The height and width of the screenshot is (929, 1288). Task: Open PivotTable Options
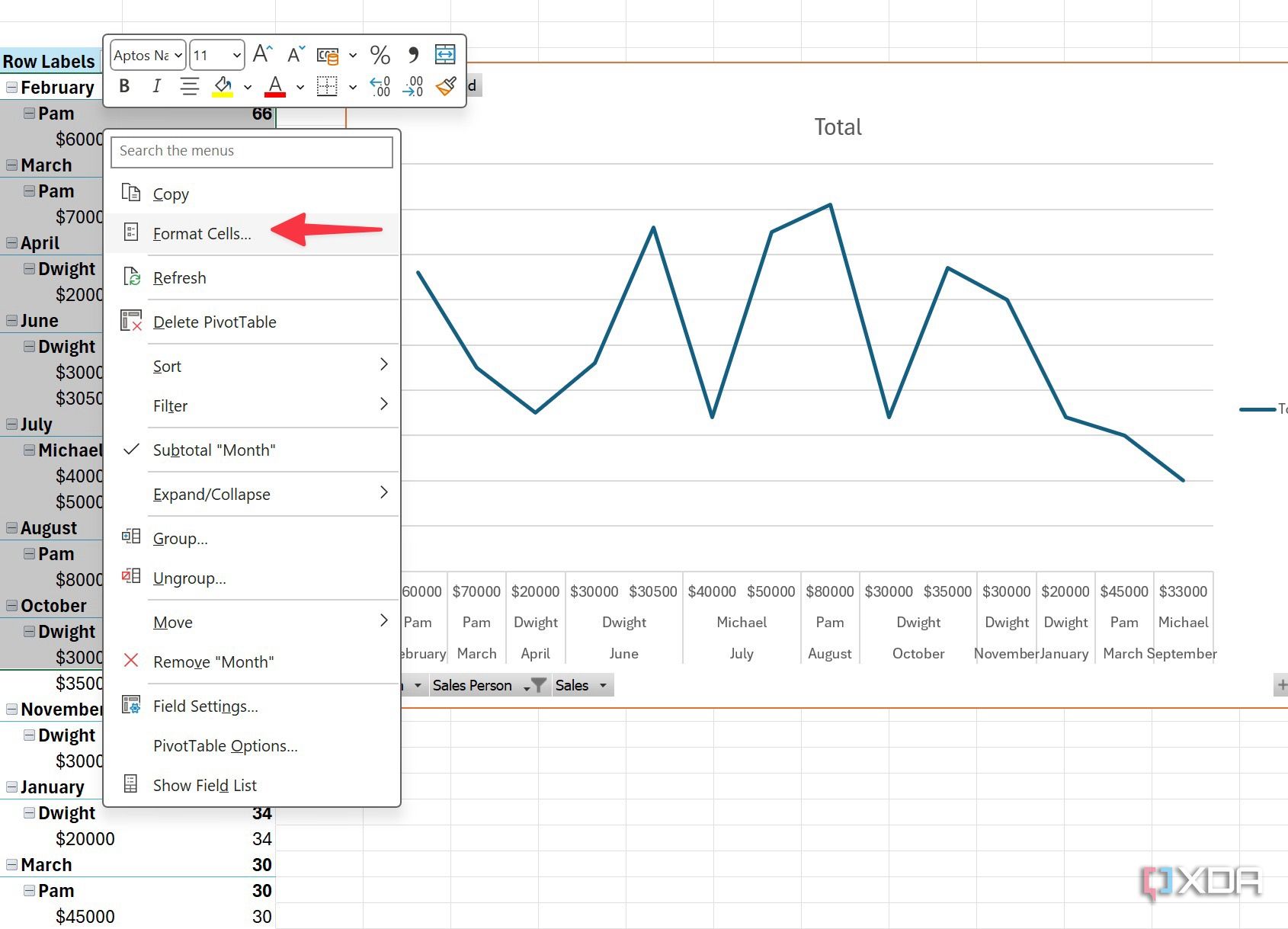point(226,745)
